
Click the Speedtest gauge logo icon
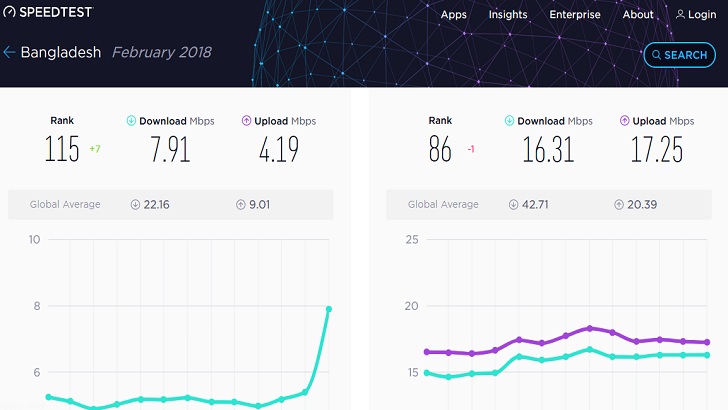(9, 12)
